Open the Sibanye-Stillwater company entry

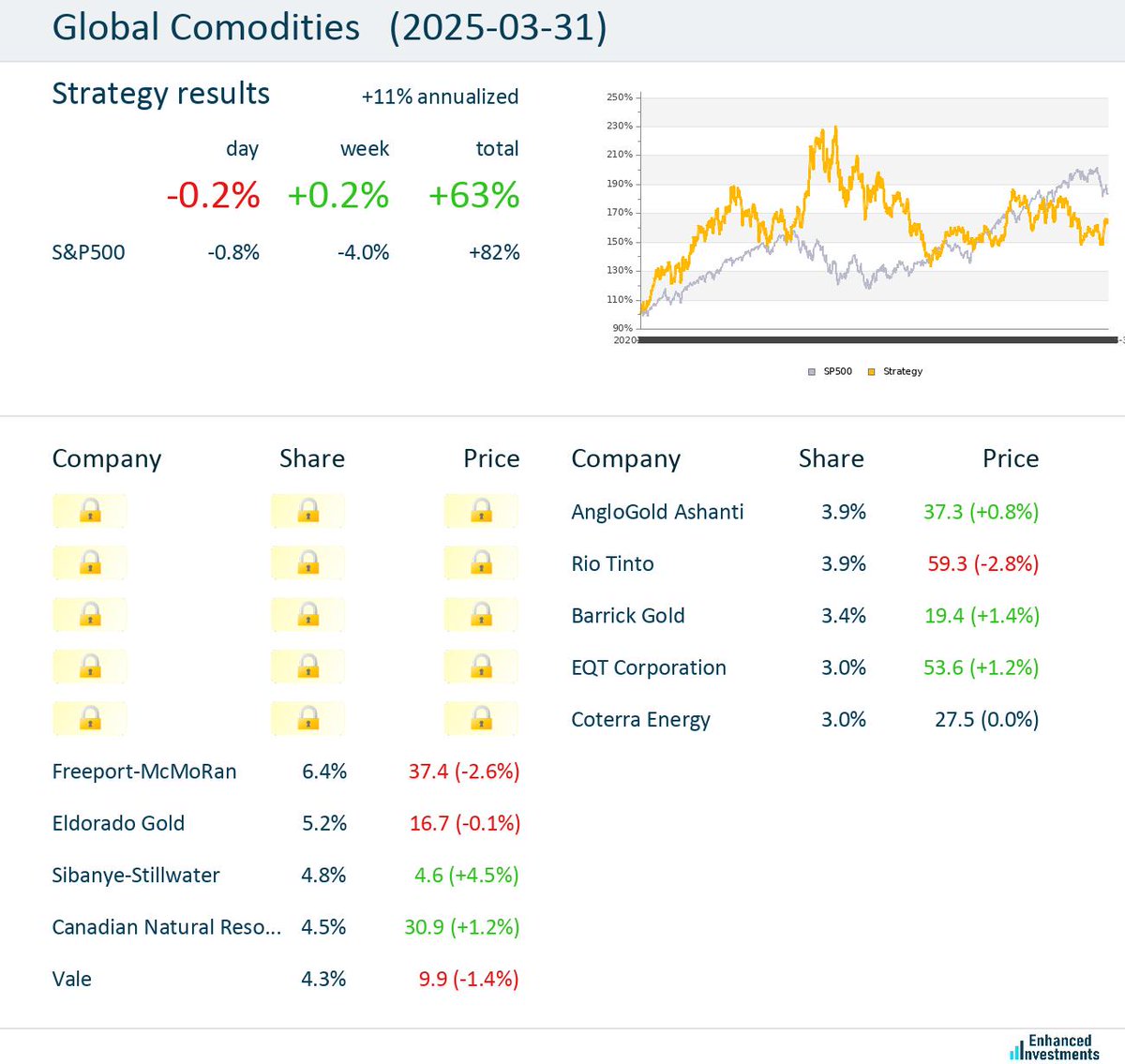click(136, 876)
